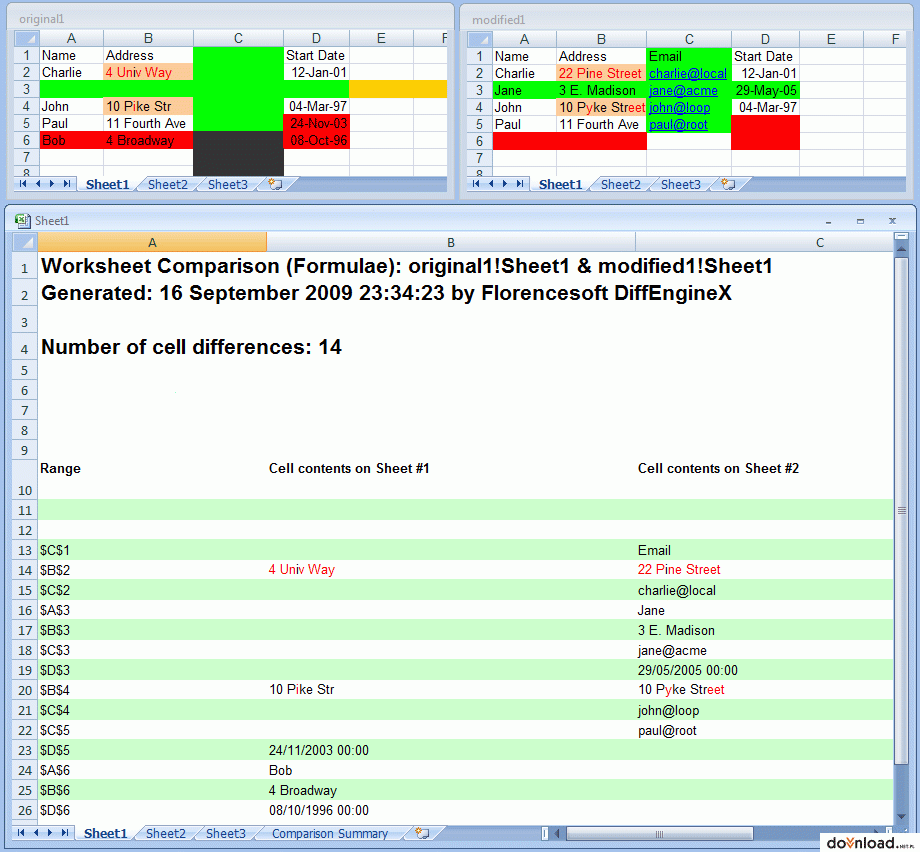Go to last sheet in original1 window
920x852 pixels.
66,184
